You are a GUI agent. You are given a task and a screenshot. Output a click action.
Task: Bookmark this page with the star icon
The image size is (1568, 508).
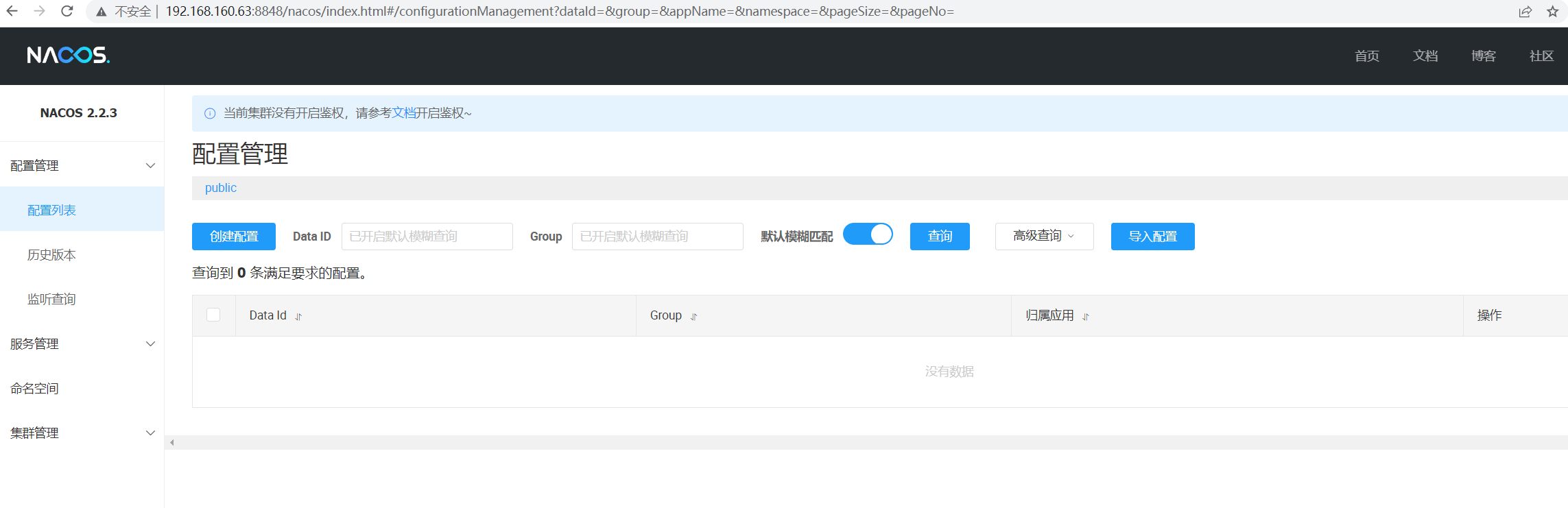(x=1553, y=12)
